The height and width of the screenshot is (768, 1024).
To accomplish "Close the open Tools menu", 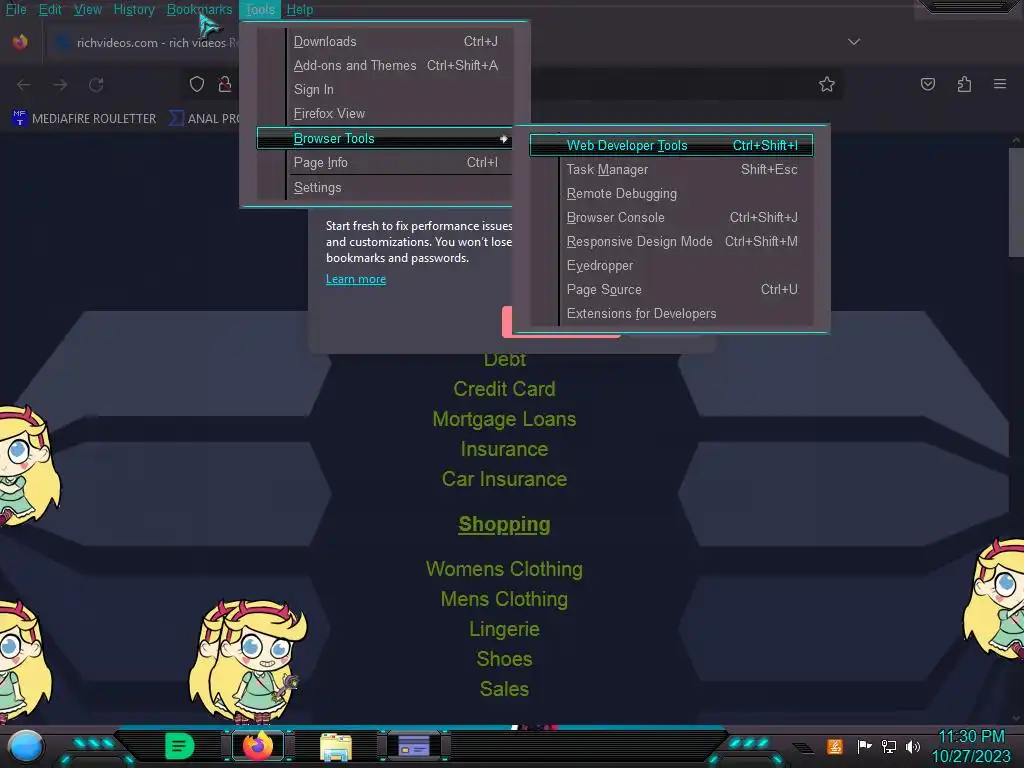I will (x=260, y=9).
